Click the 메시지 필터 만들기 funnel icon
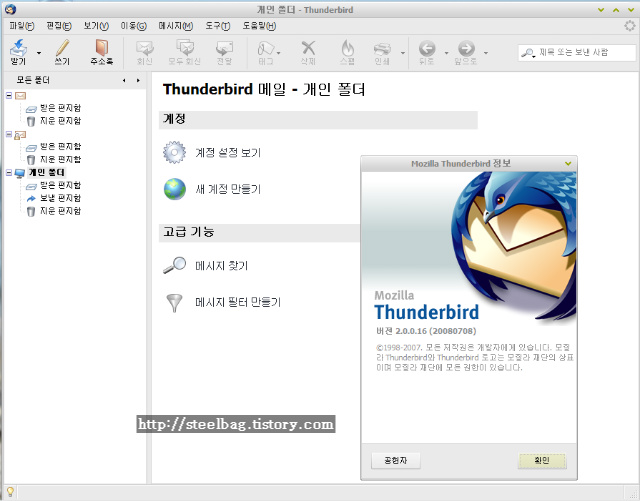640x501 pixels. [x=174, y=303]
